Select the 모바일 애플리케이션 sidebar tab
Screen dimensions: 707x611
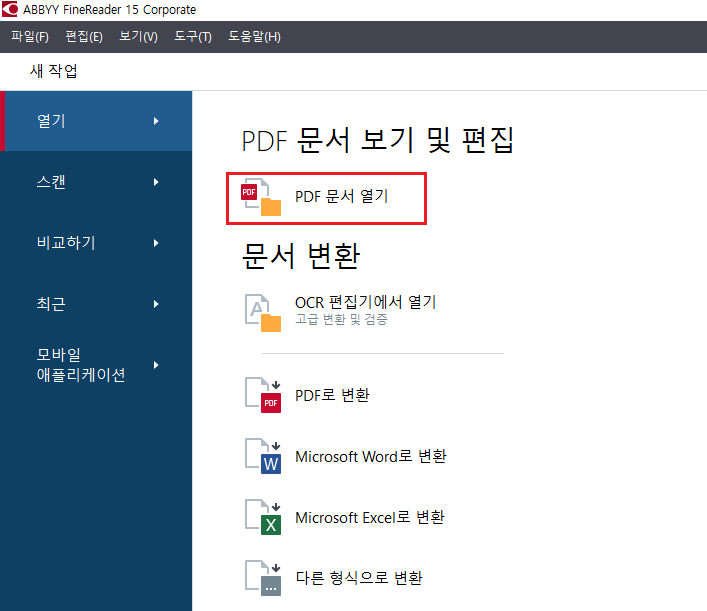tap(96, 365)
